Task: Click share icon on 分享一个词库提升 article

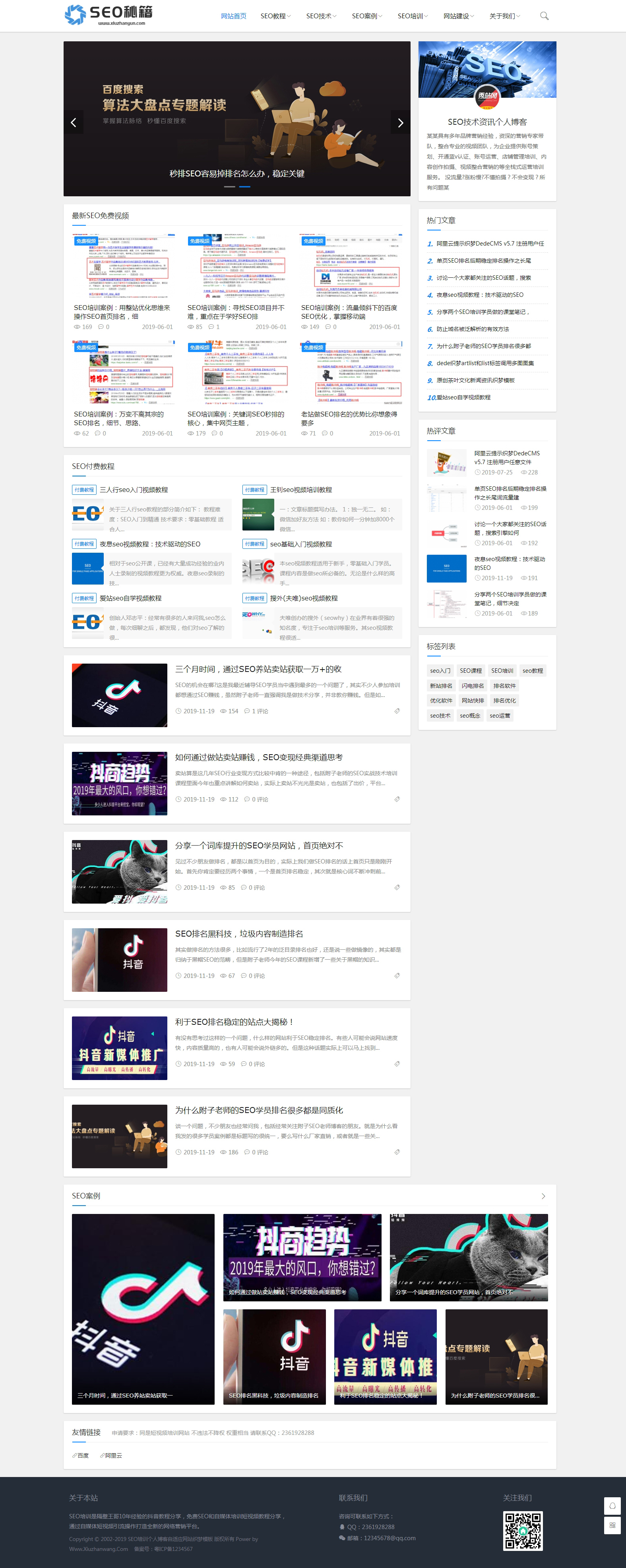Action: coord(397,887)
